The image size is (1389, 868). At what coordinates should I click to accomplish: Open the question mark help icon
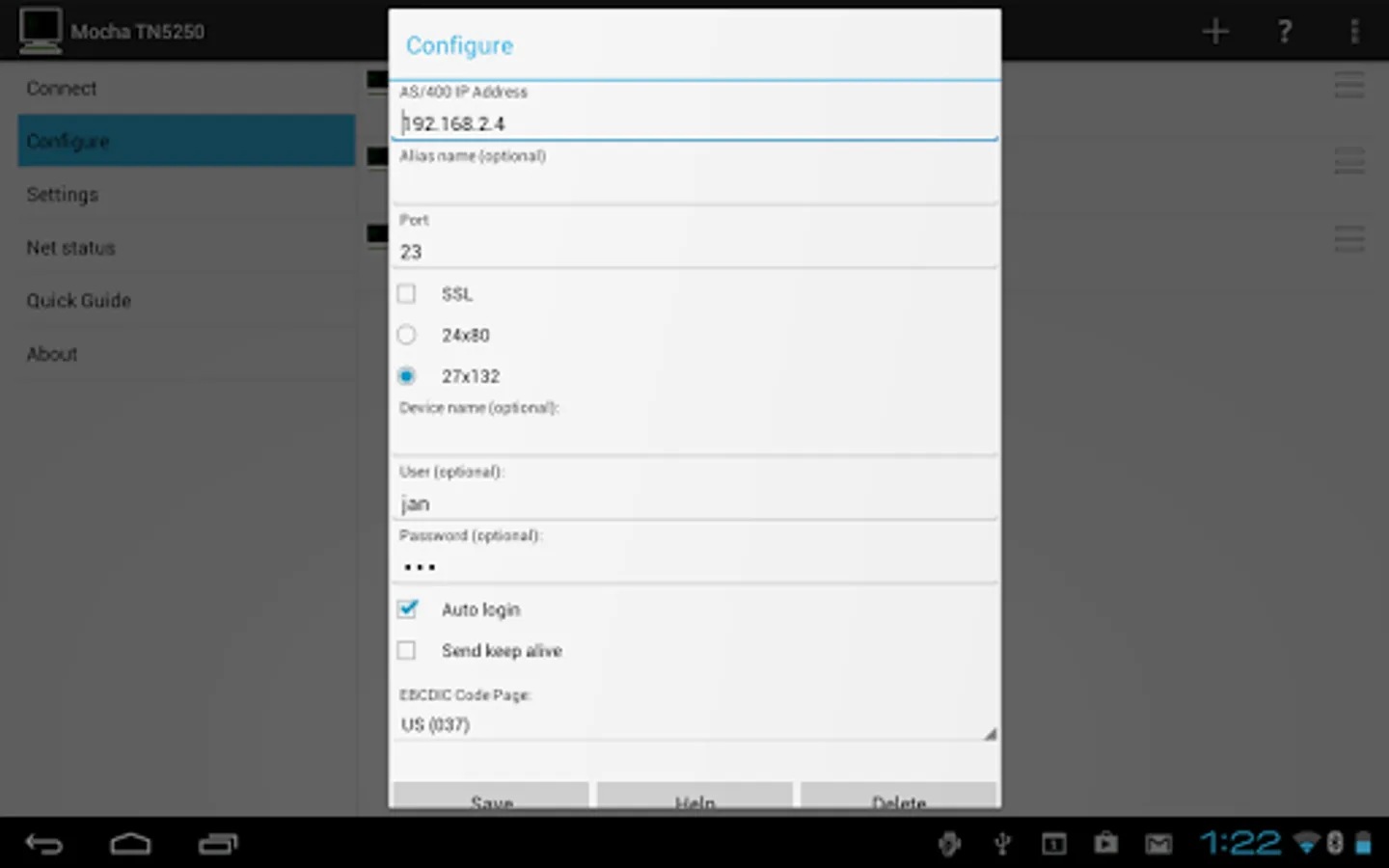point(1285,31)
